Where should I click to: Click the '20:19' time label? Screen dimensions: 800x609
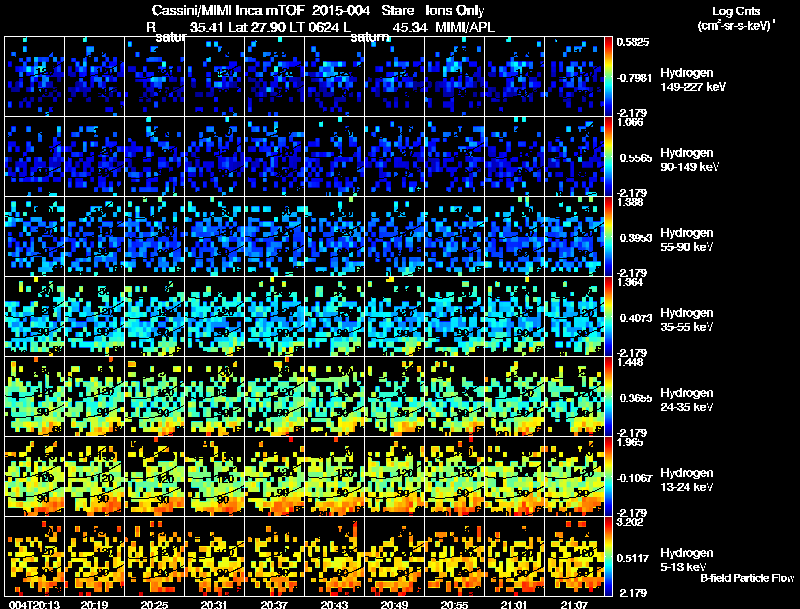click(95, 604)
